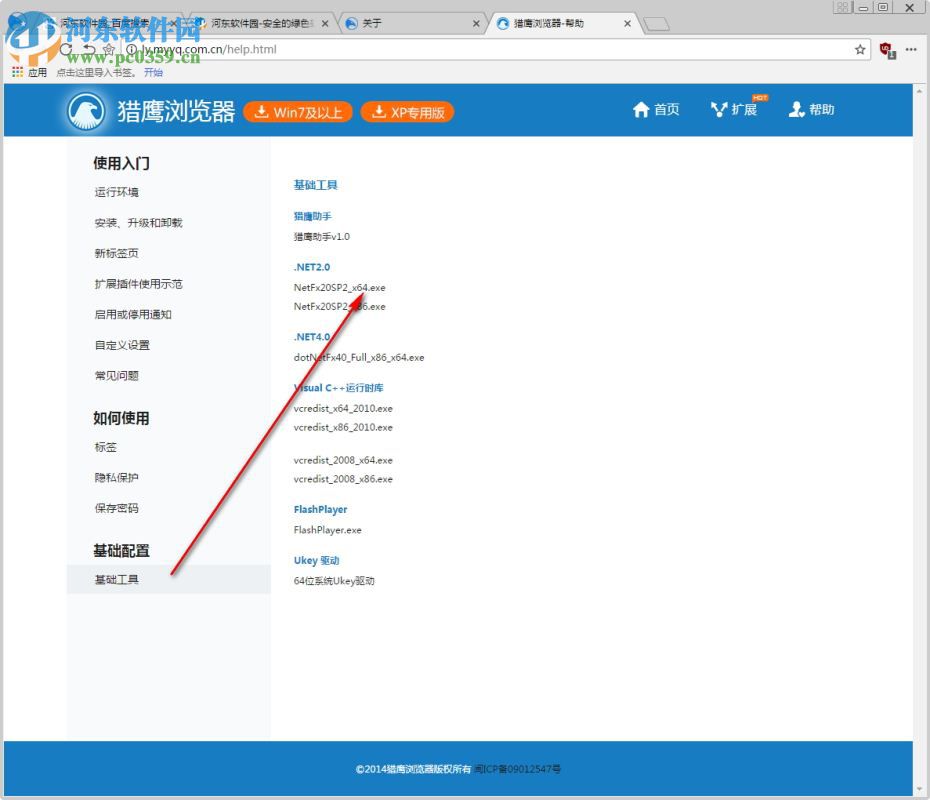Viewport: 930px width, 800px height.
Task: Click the download icon inside Win7及以上 button
Action: pos(264,113)
